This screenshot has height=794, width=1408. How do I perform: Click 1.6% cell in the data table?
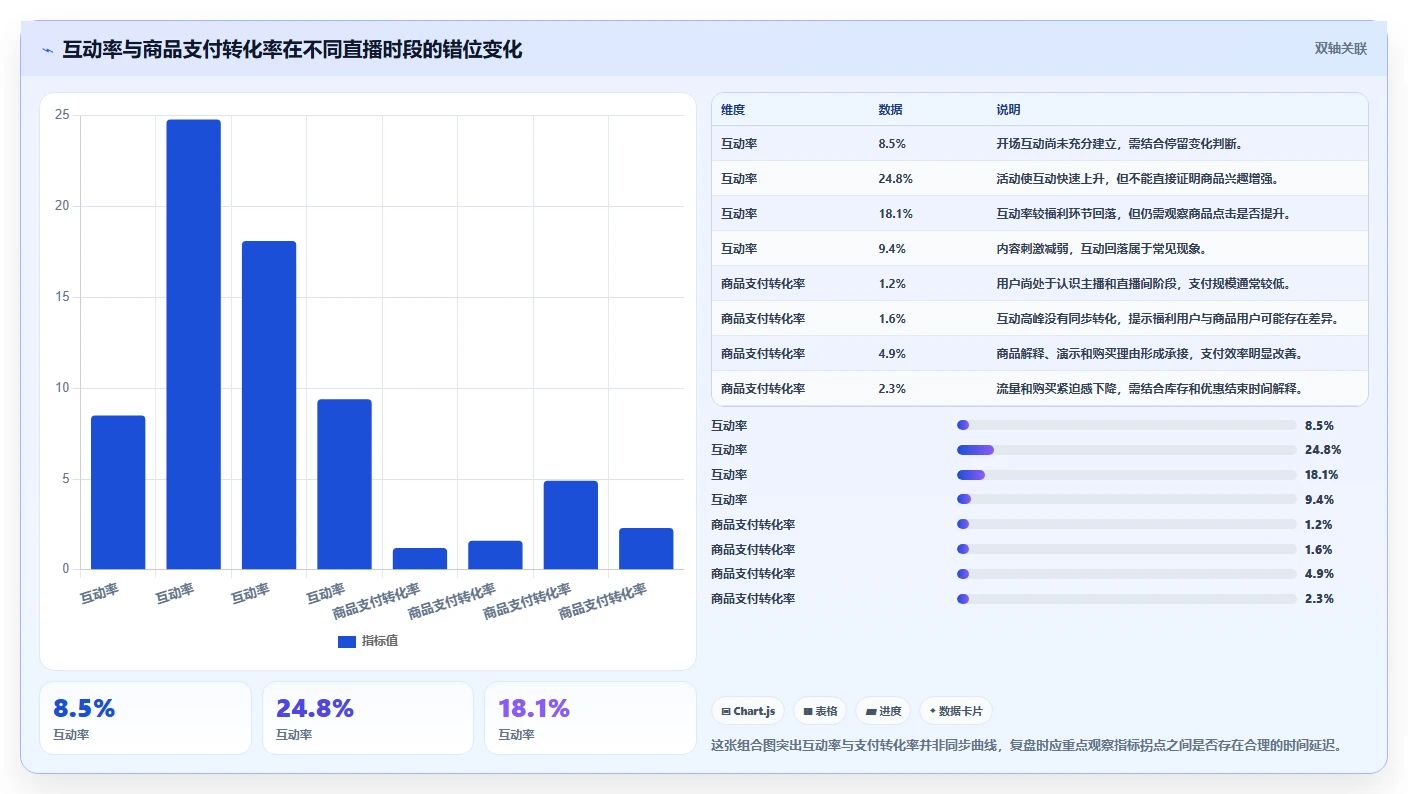[892, 319]
